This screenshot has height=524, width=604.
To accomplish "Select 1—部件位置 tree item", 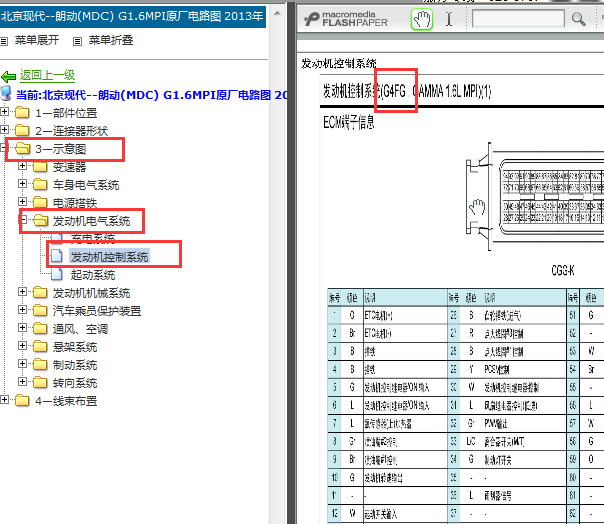I will [66, 113].
